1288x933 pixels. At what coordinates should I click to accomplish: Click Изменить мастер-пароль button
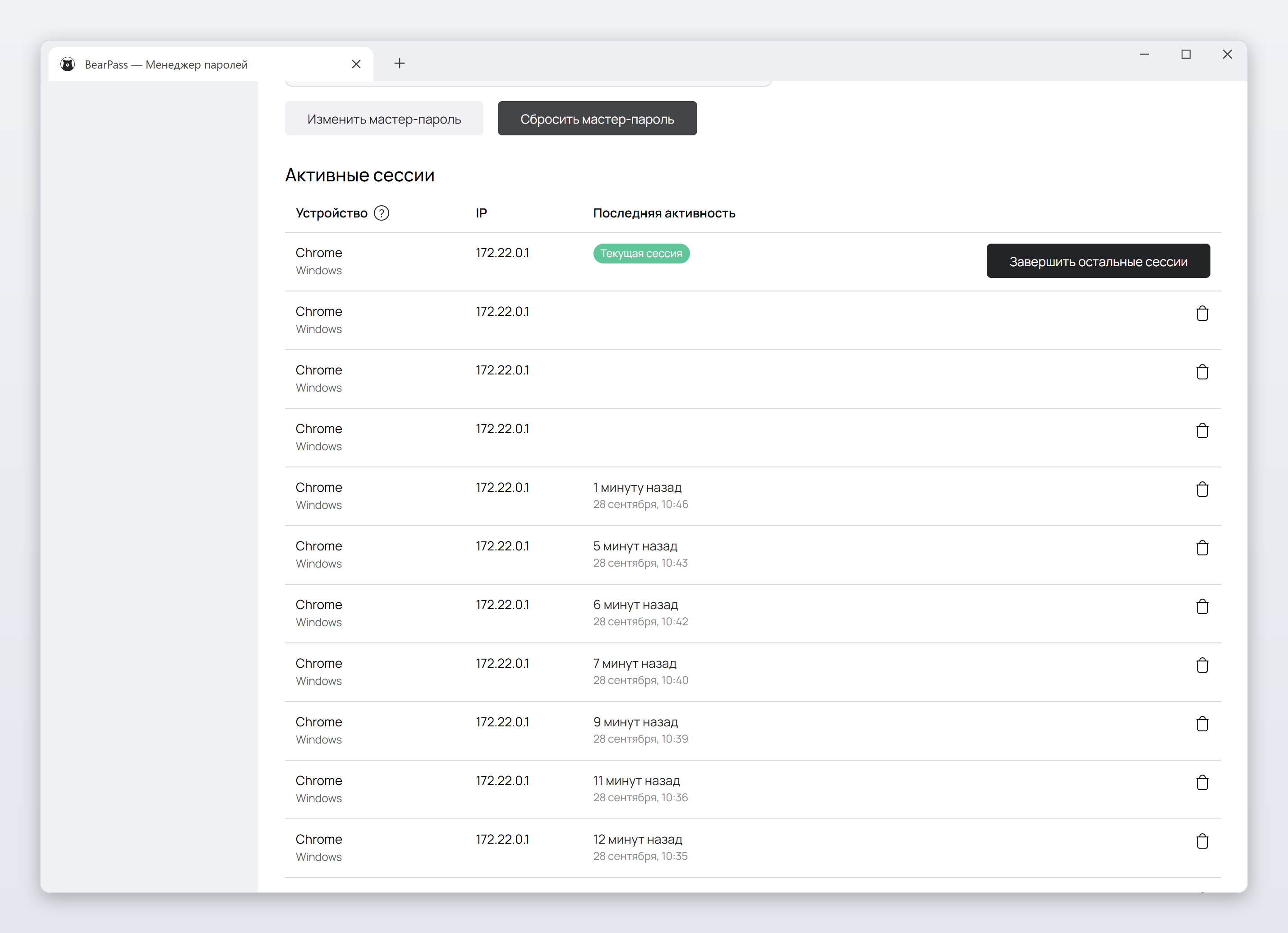click(x=384, y=119)
